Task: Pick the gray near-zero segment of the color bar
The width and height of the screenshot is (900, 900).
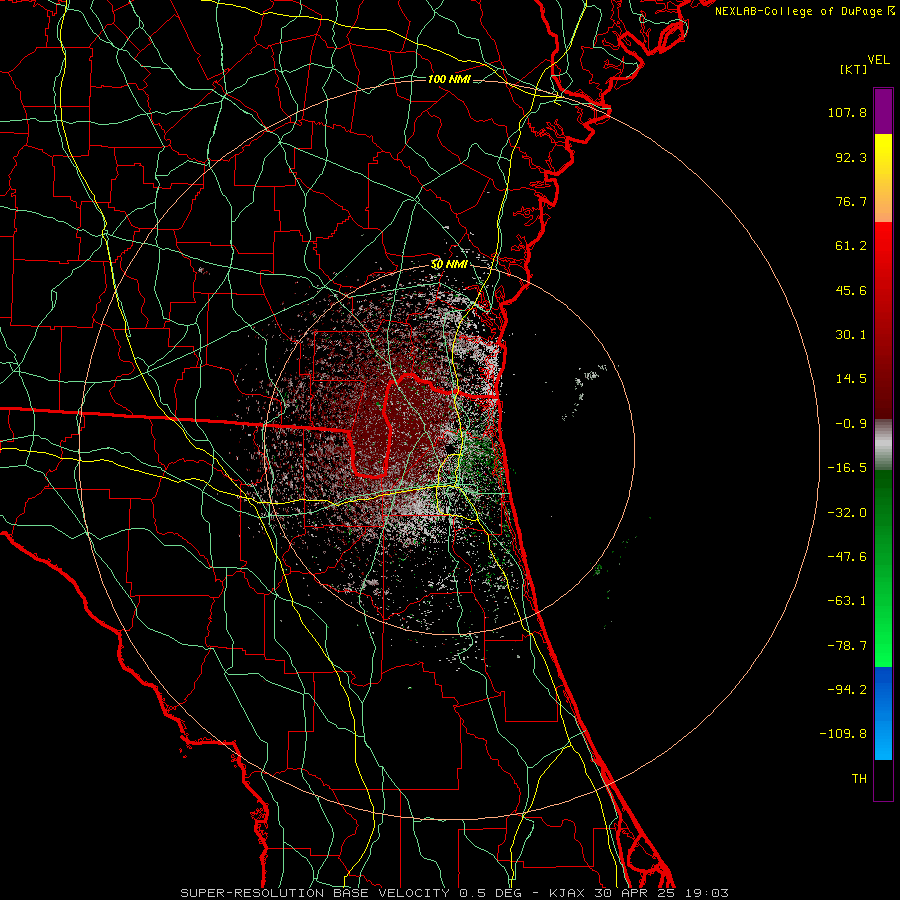Action: tap(883, 445)
